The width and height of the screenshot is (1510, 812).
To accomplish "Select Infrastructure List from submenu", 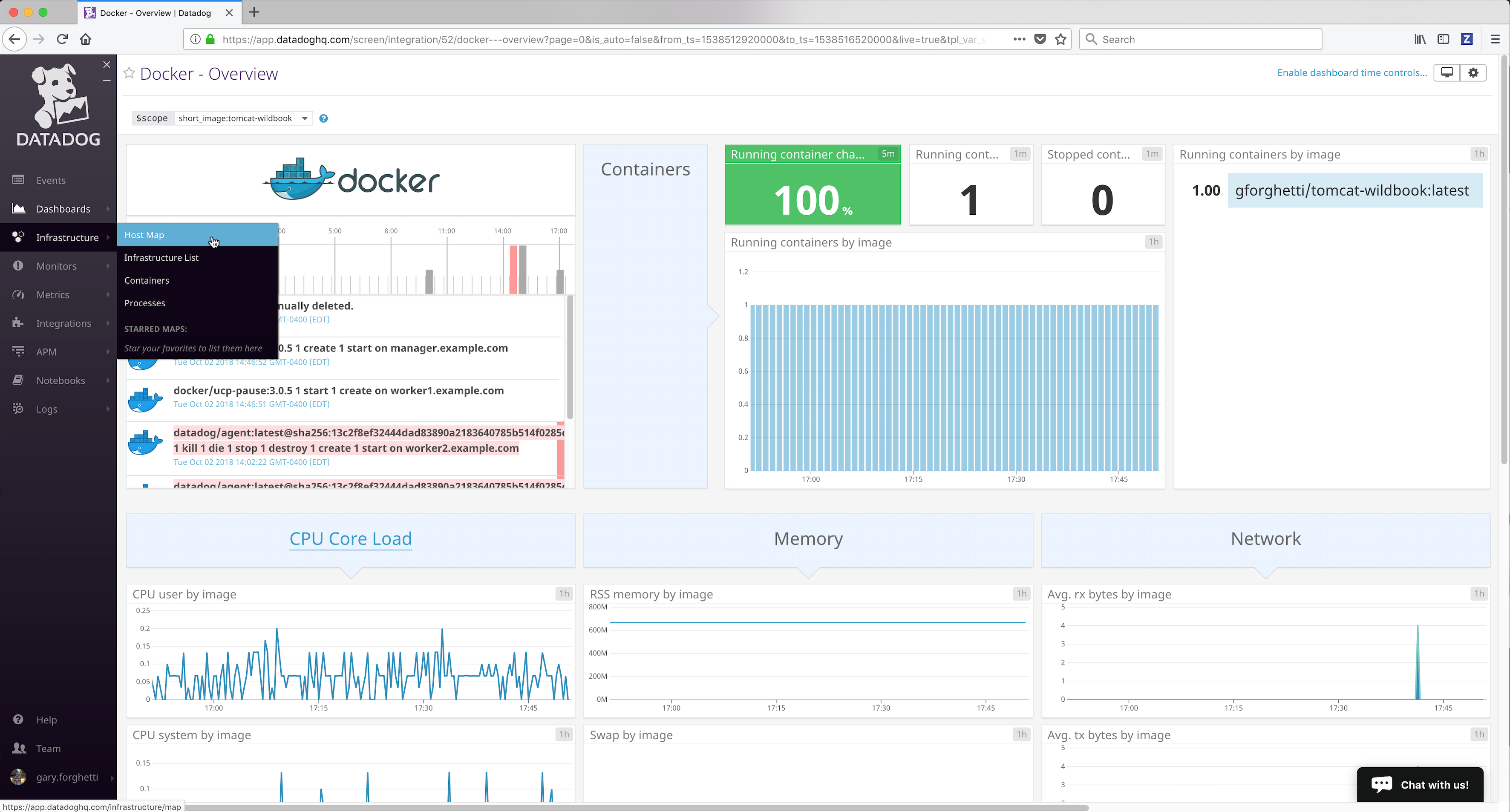I will 198,257.
